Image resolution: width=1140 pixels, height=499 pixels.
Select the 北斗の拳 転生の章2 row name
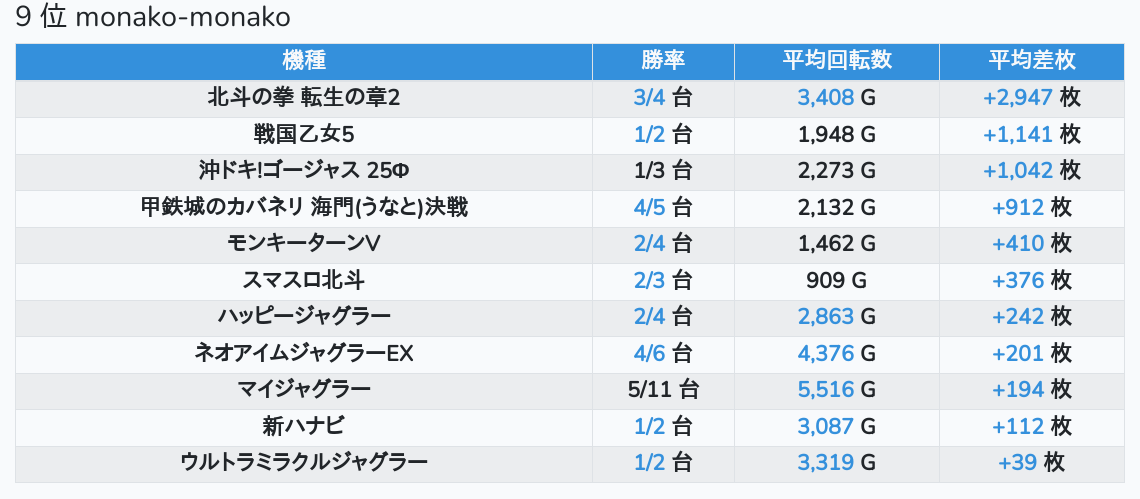coord(304,97)
